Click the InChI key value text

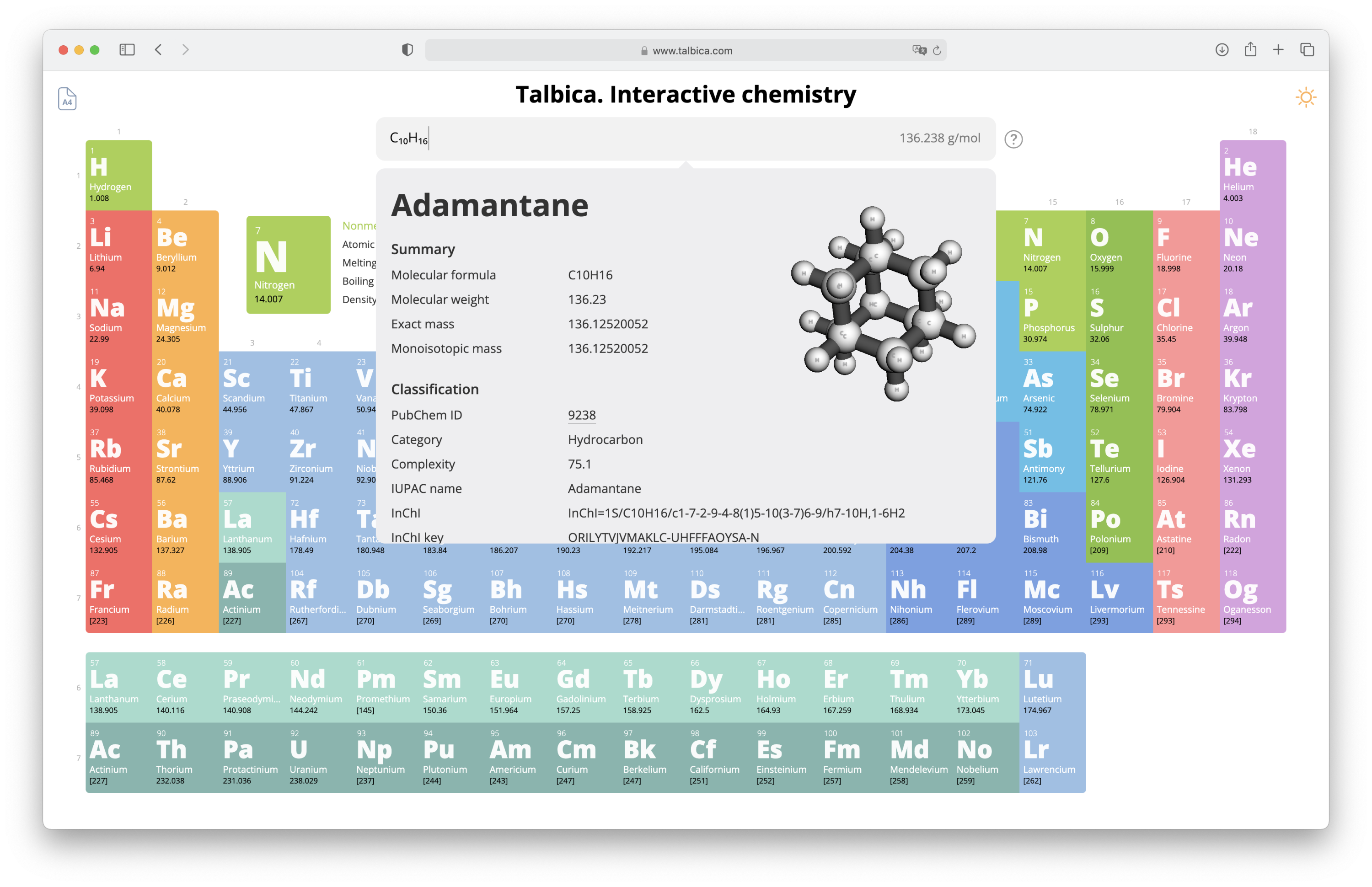tap(663, 537)
